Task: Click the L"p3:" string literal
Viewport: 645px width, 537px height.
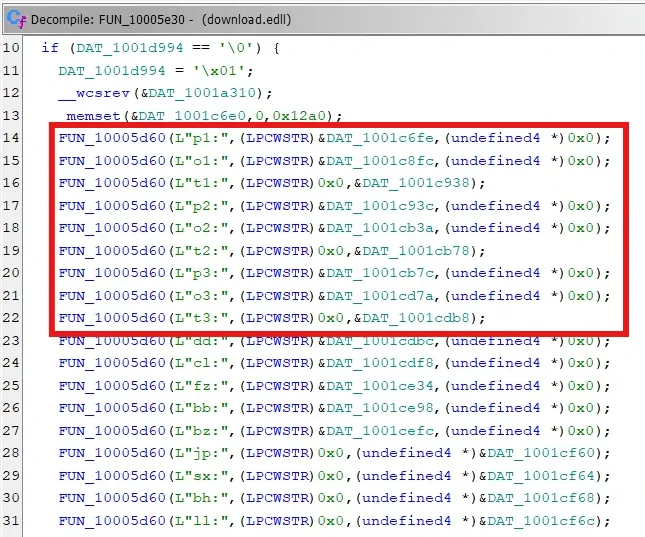Action: [x=202, y=273]
